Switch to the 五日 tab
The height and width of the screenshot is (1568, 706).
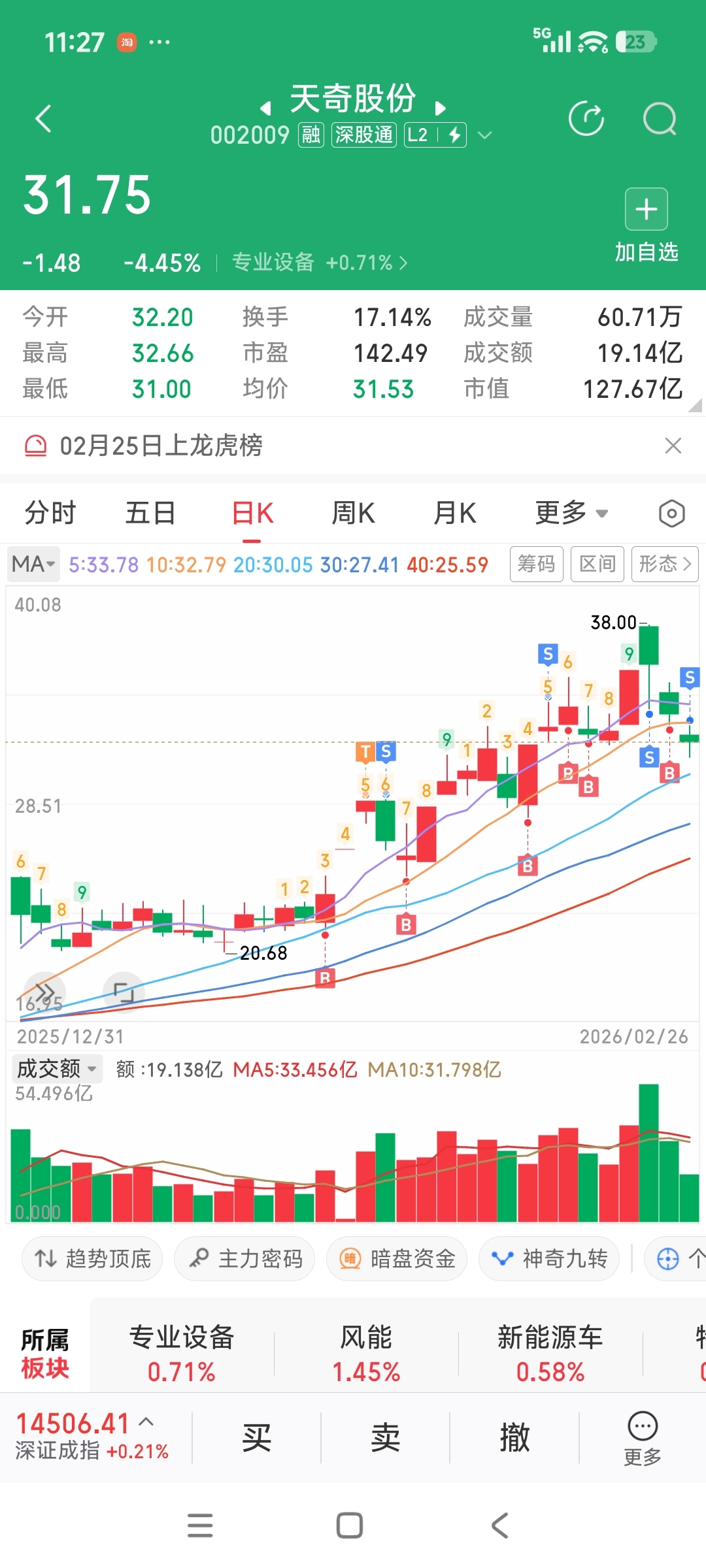pos(150,513)
